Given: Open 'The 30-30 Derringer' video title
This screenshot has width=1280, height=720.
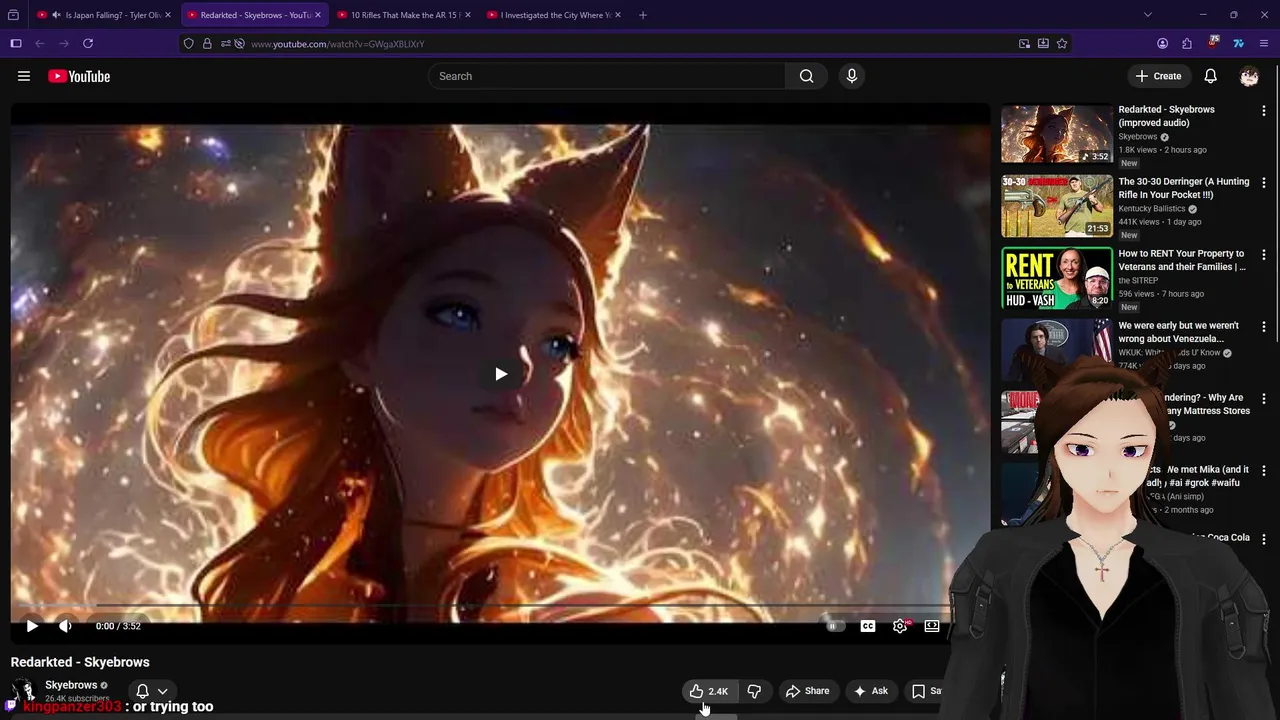Looking at the screenshot, I should point(1184,188).
